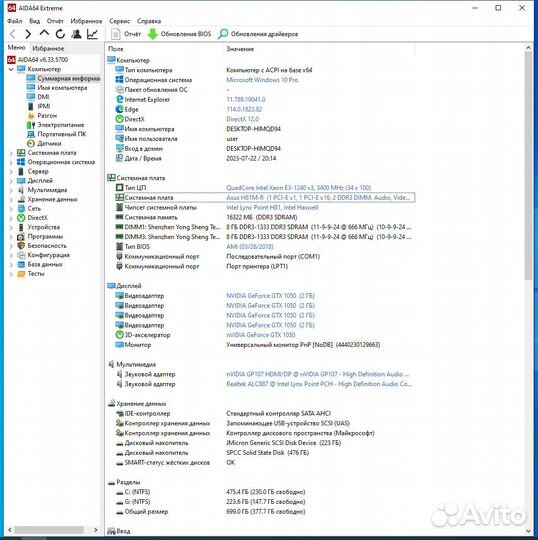Select the Устройства icon in the tree
The height and width of the screenshot is (540, 538).
pyautogui.click(x=21, y=227)
